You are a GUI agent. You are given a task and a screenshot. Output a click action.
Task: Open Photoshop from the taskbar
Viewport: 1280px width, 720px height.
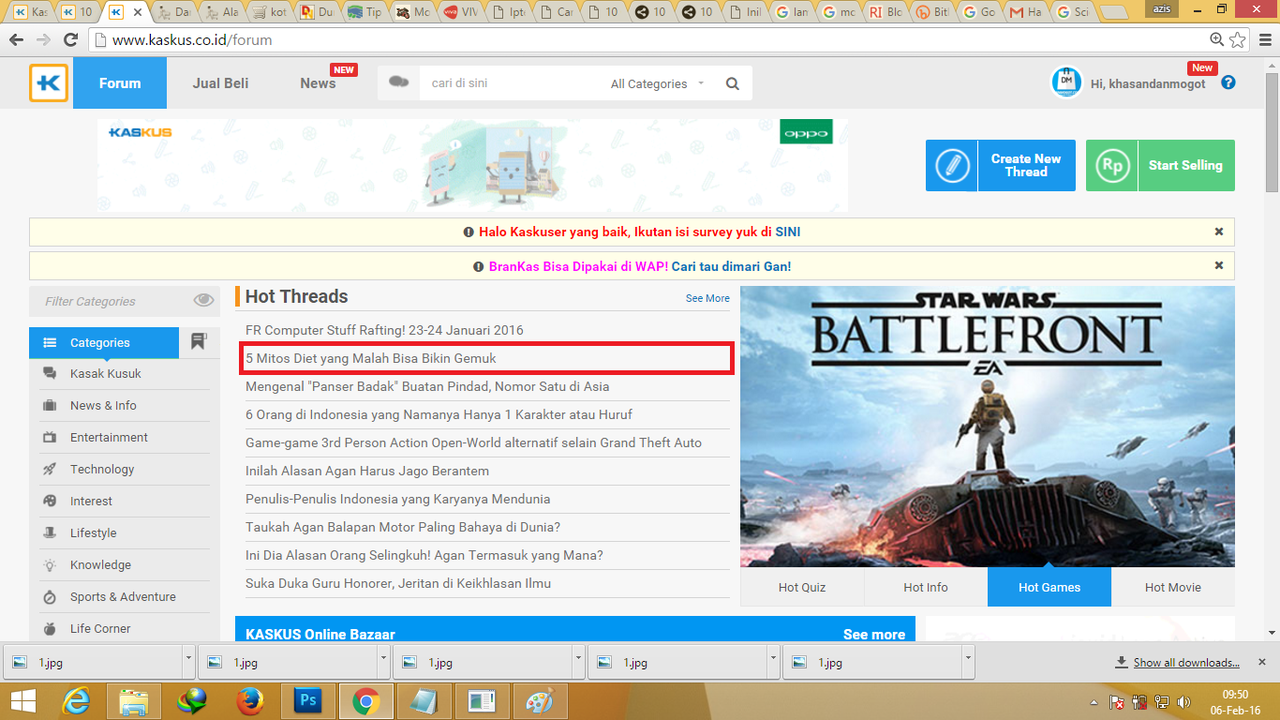coord(308,701)
